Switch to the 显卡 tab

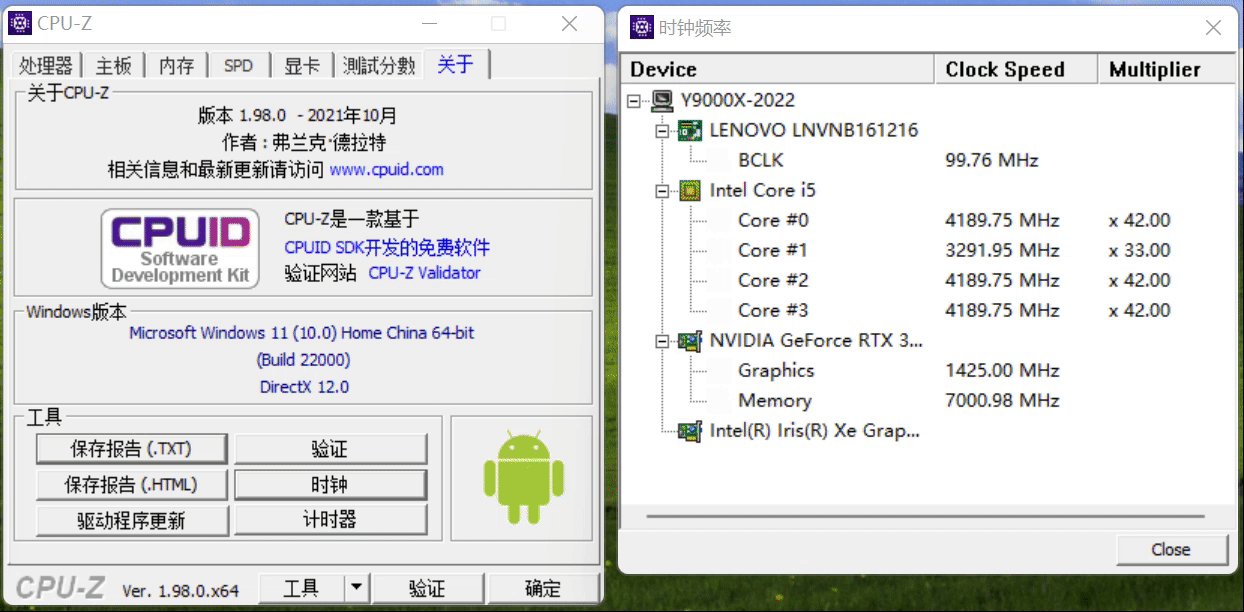pos(301,66)
